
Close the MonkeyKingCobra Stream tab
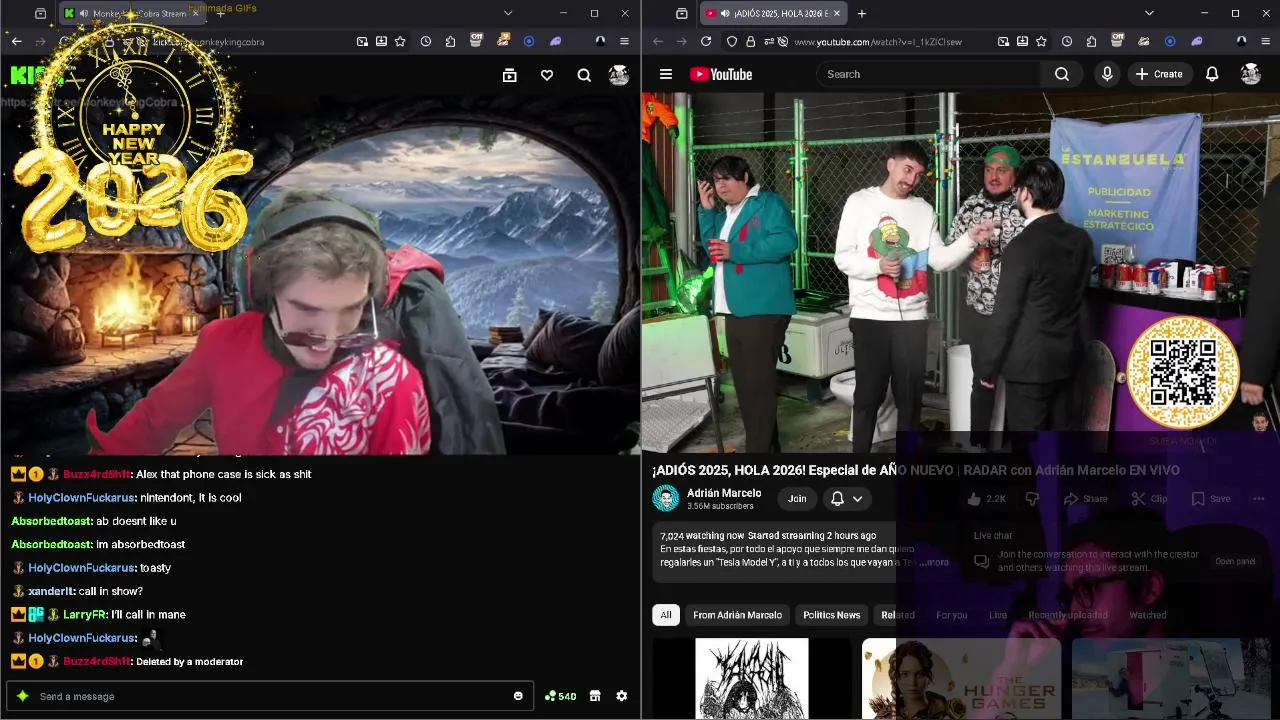coord(195,14)
